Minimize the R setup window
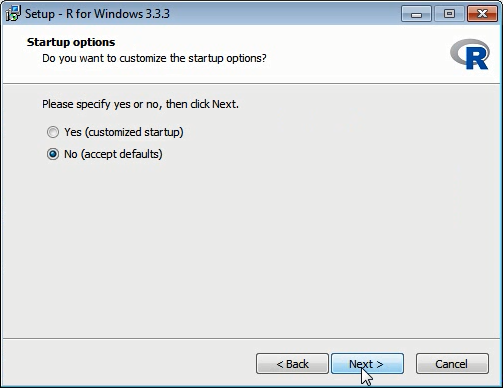 pyautogui.click(x=416, y=14)
